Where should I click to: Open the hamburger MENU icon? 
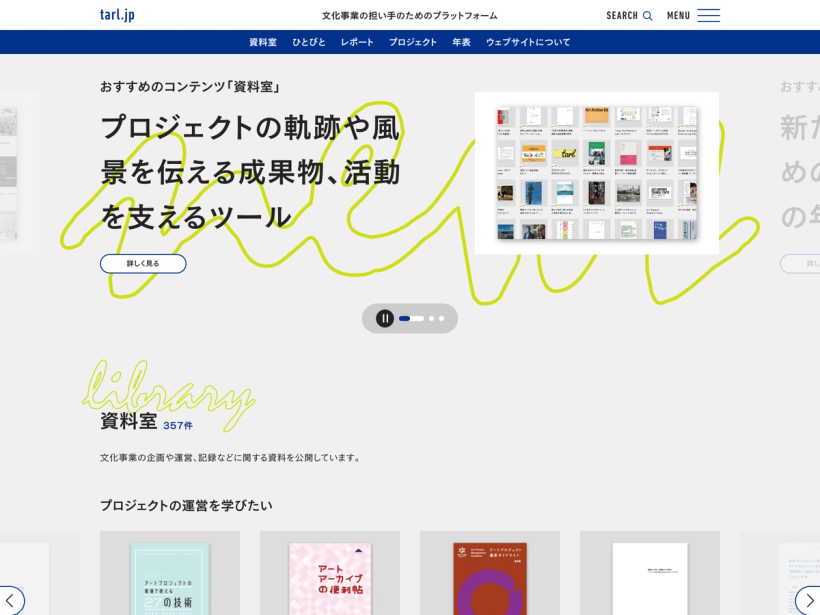pos(709,16)
